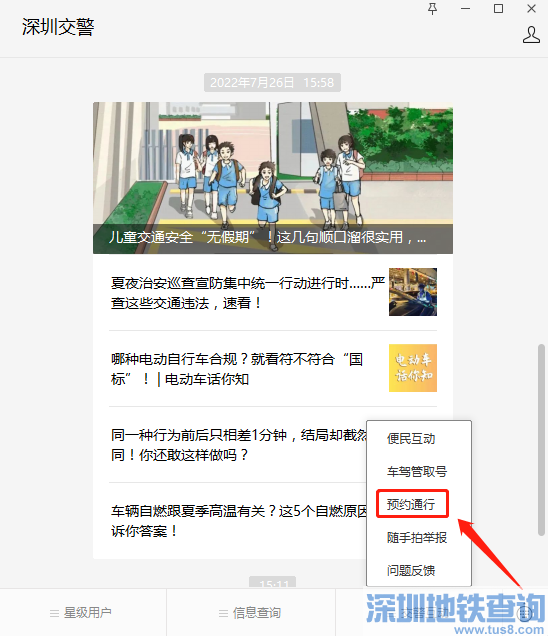Open the children traffic safety cover article

[x=273, y=178]
